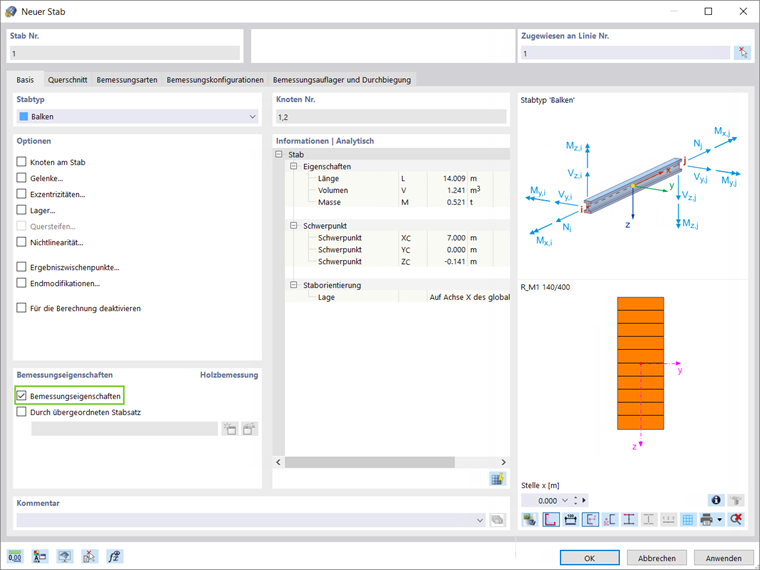Click the table lightning icon below the Informationen panel
760x570 pixels.
pos(497,479)
